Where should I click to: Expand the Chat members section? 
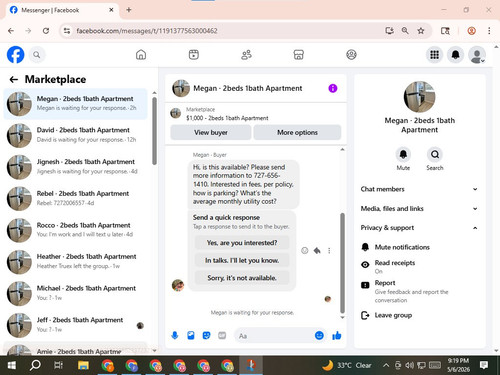(x=419, y=189)
